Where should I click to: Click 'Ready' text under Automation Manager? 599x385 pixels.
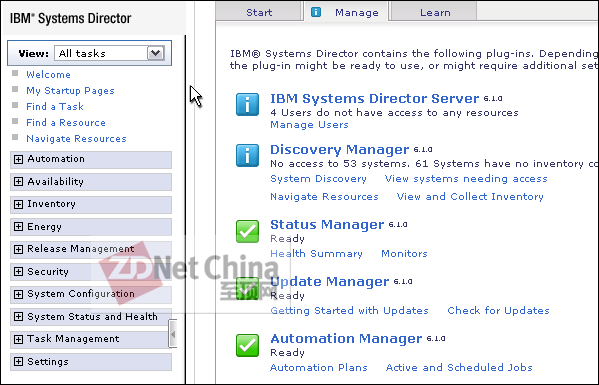(x=287, y=353)
